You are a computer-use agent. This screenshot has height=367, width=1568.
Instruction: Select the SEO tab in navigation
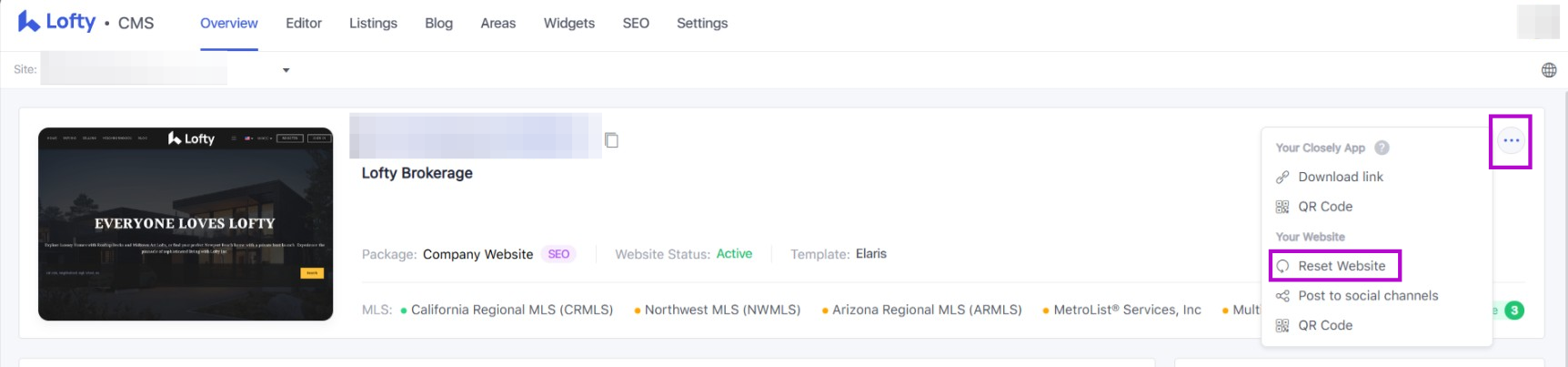pyautogui.click(x=636, y=24)
